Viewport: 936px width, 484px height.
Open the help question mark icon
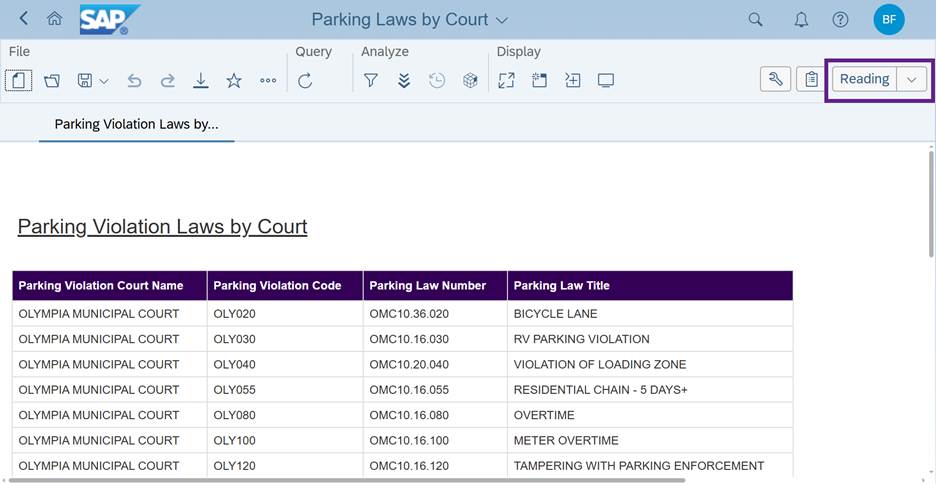coord(840,20)
